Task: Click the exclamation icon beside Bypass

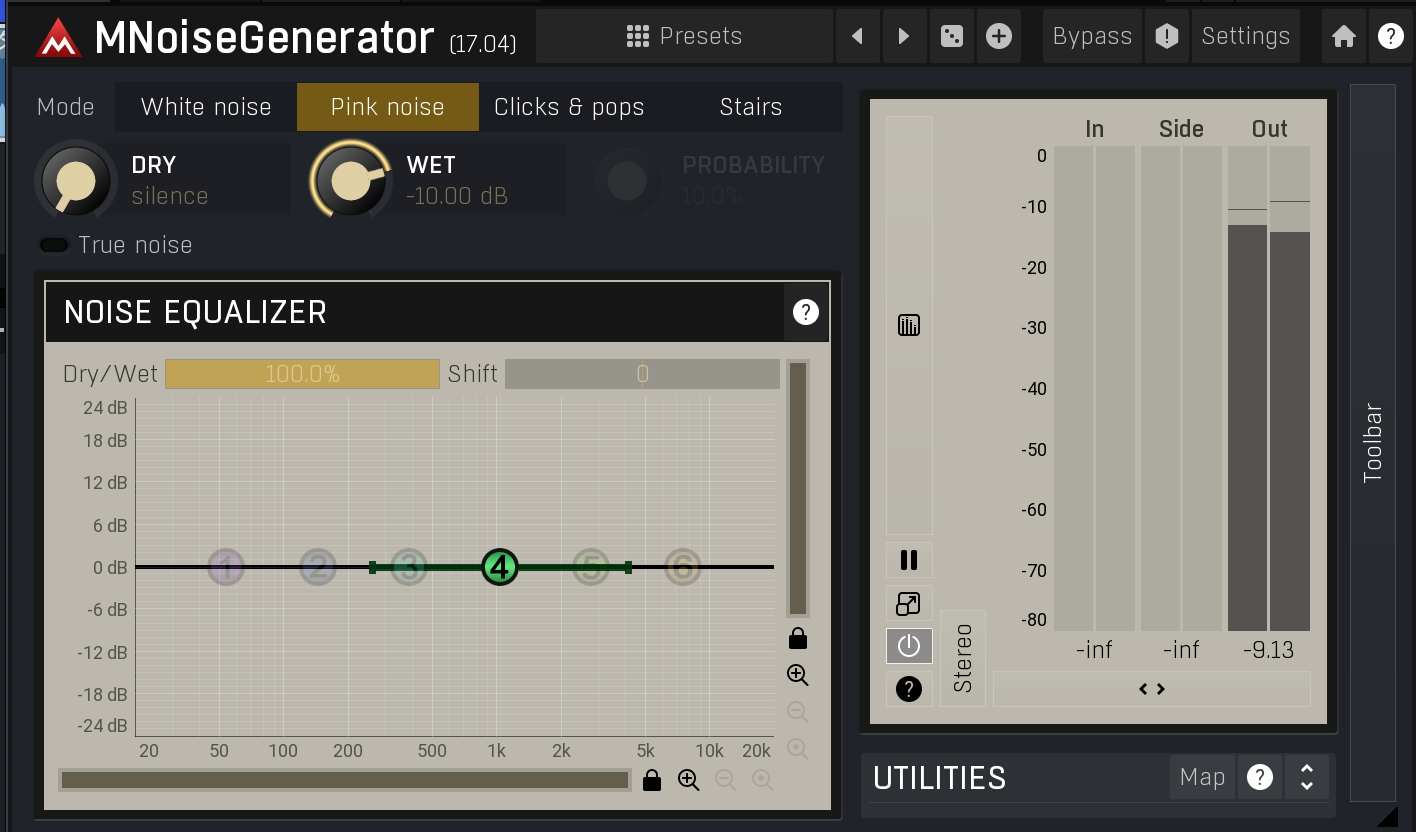Action: pyautogui.click(x=1166, y=36)
